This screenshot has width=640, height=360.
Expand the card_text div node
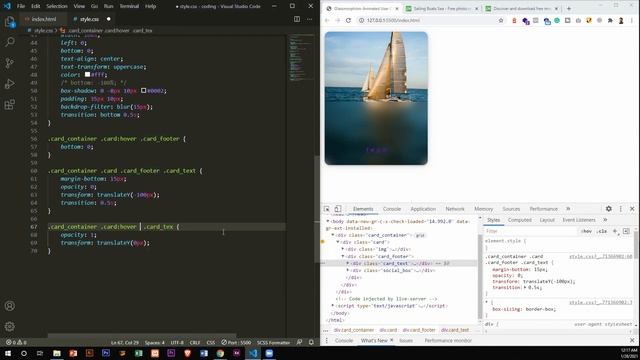pos(348,263)
